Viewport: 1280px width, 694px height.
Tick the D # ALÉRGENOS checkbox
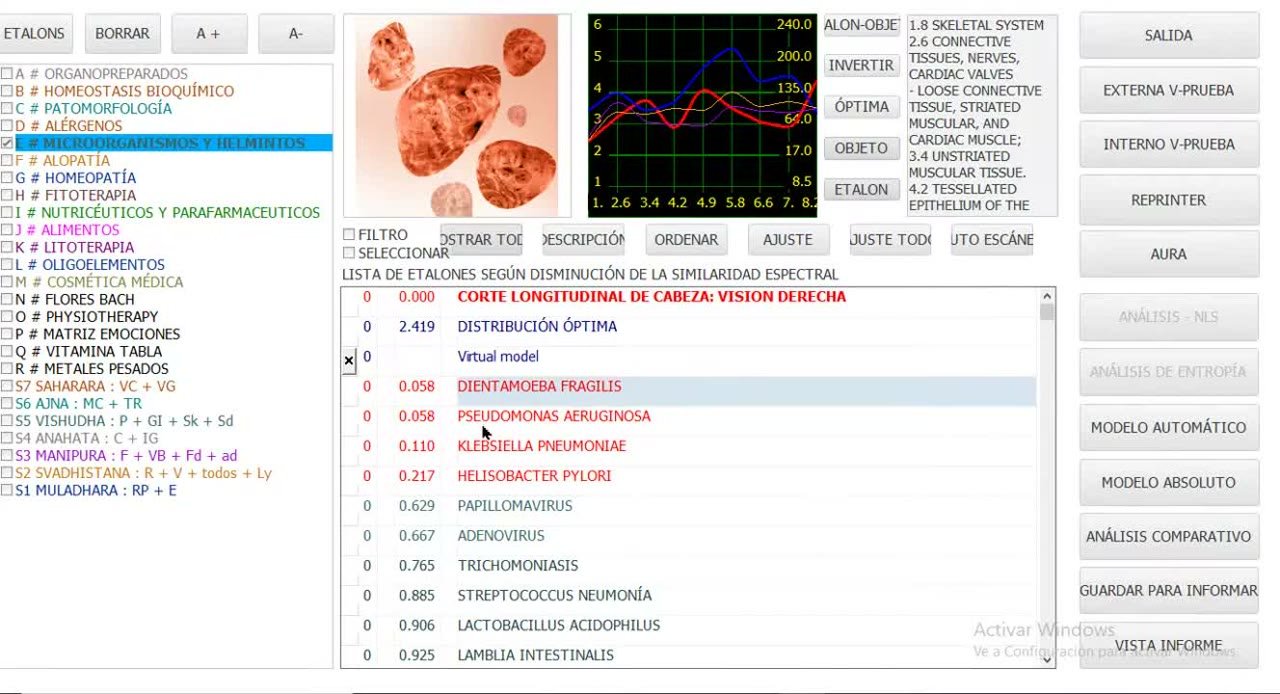7,126
